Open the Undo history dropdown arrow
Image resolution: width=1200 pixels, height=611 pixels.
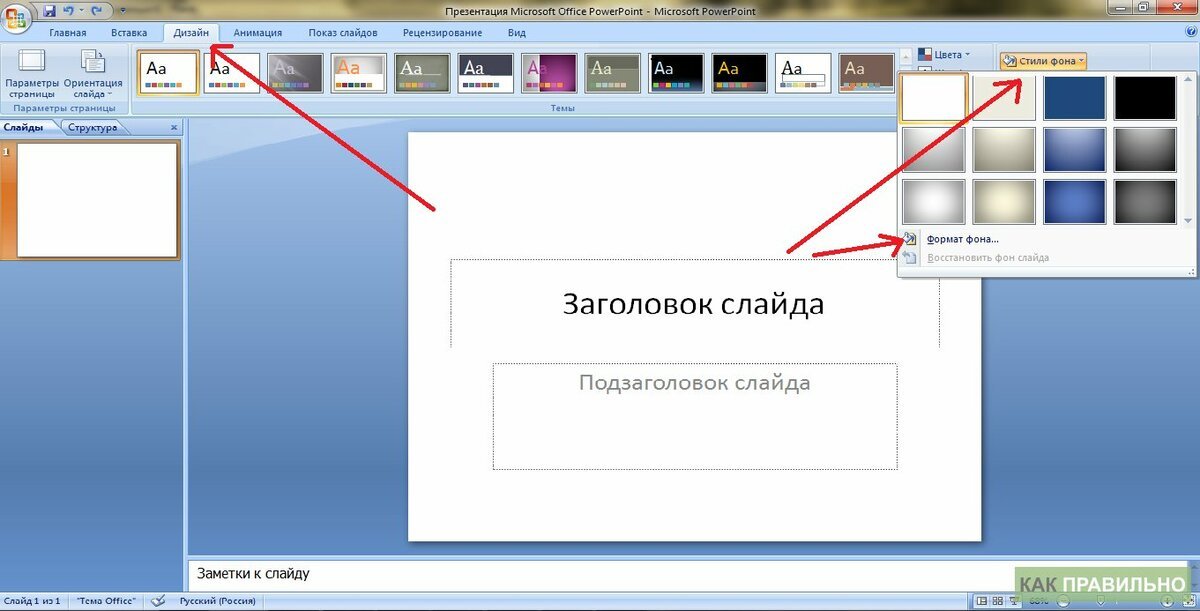[81, 9]
